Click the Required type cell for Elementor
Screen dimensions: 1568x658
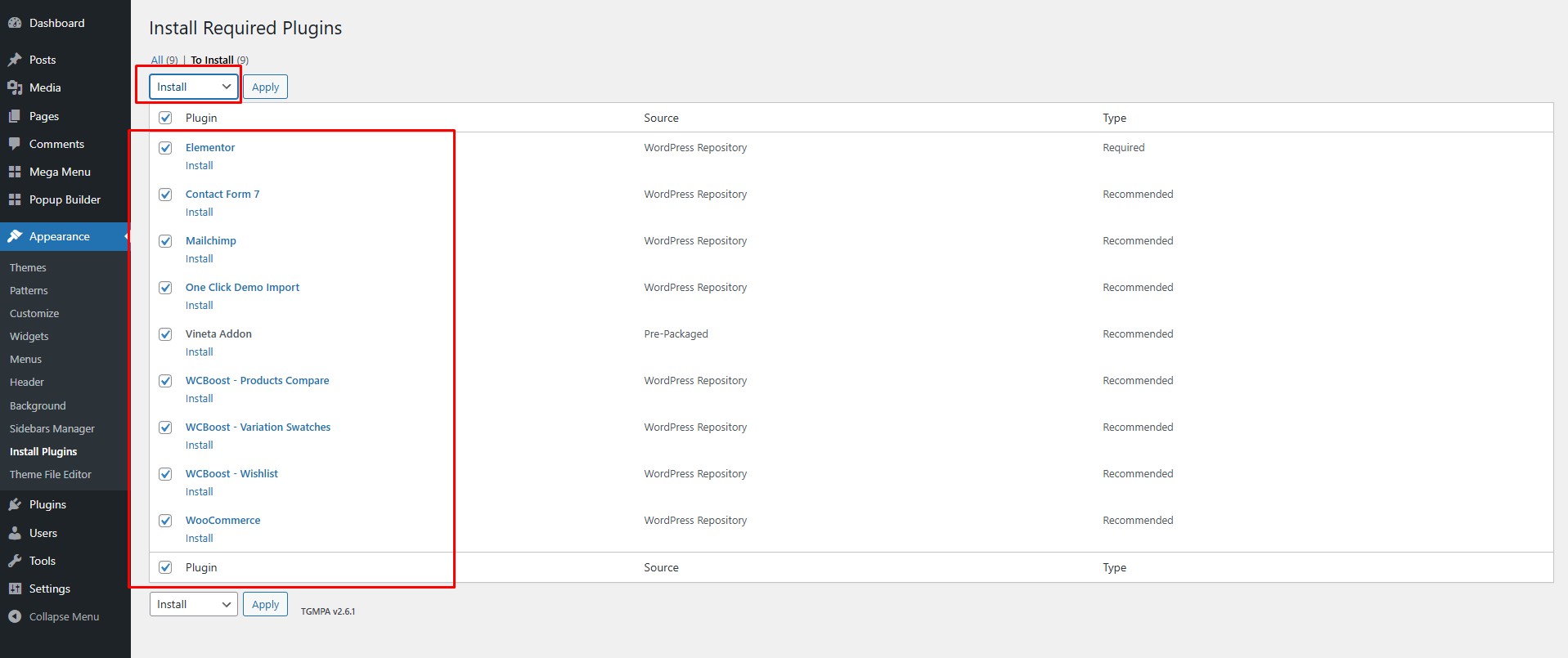click(1124, 147)
